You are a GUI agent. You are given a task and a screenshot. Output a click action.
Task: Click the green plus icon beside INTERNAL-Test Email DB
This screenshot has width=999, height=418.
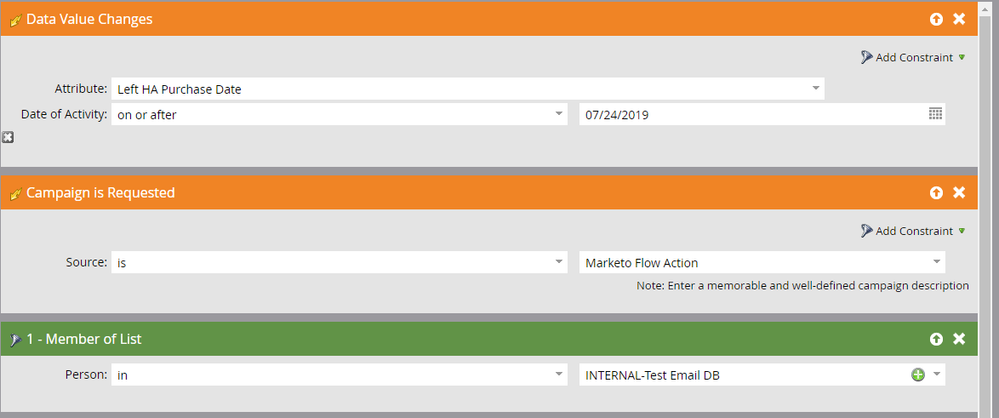click(x=917, y=375)
